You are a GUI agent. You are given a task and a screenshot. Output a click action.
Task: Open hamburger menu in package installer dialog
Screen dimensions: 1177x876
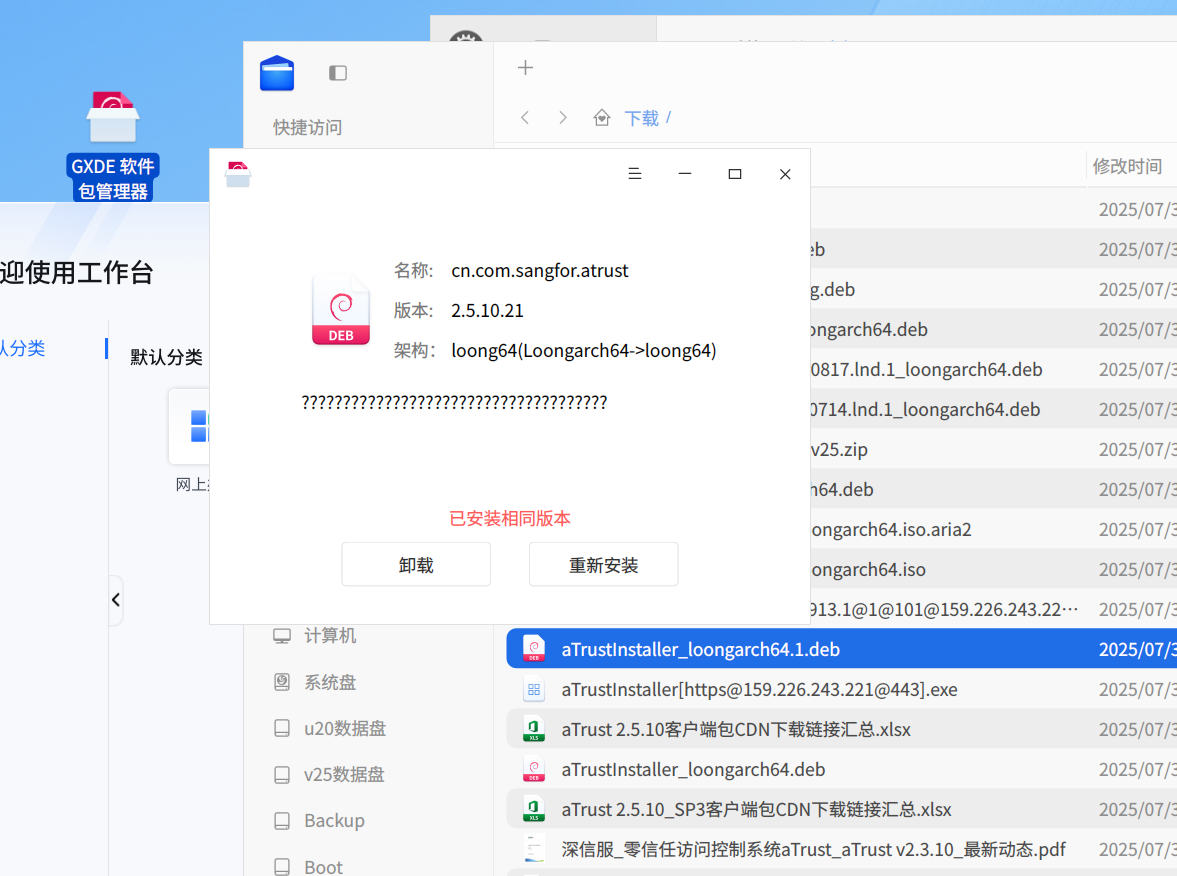click(634, 173)
